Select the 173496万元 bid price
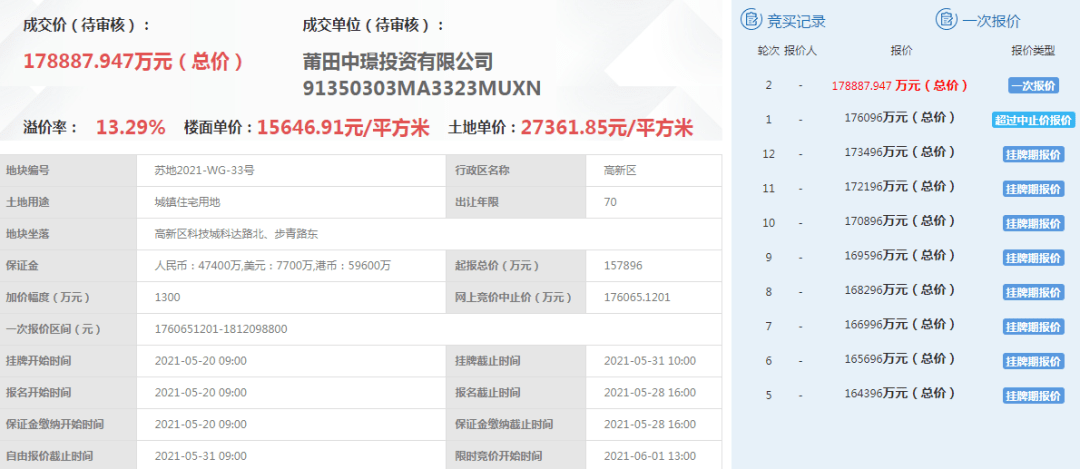The height and width of the screenshot is (469, 1080). click(x=900, y=152)
